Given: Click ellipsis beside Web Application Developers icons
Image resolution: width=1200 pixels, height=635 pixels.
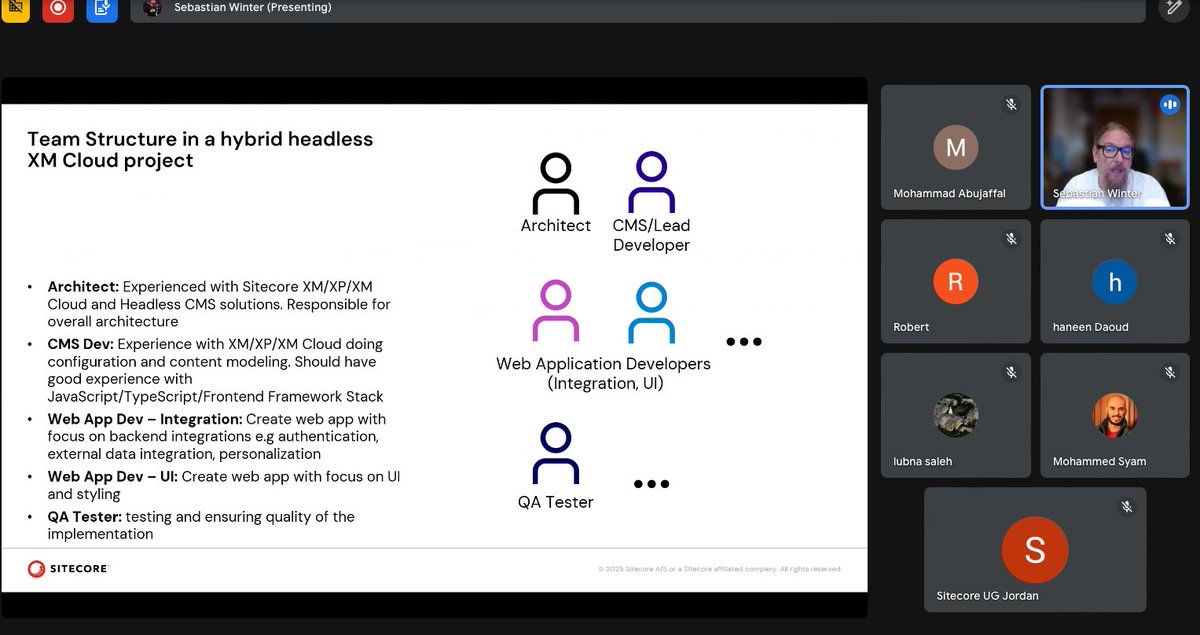Looking at the screenshot, I should point(744,342).
